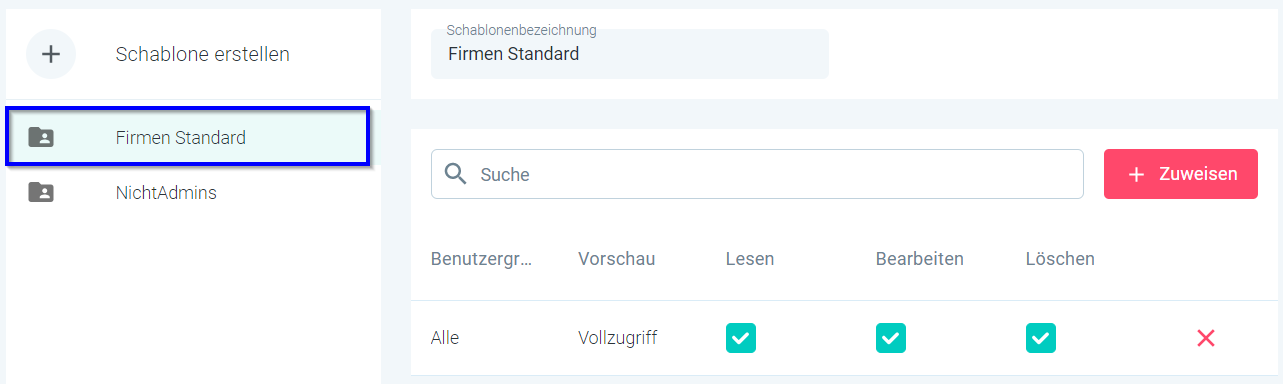The height and width of the screenshot is (384, 1283).
Task: Click the Löschen column header
Action: click(x=1060, y=259)
